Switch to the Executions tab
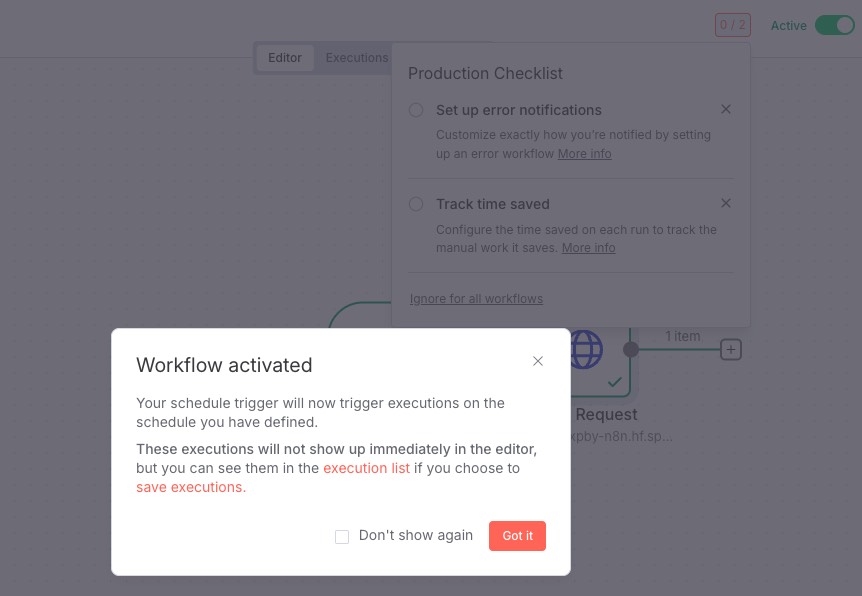The height and width of the screenshot is (596, 862). click(356, 58)
